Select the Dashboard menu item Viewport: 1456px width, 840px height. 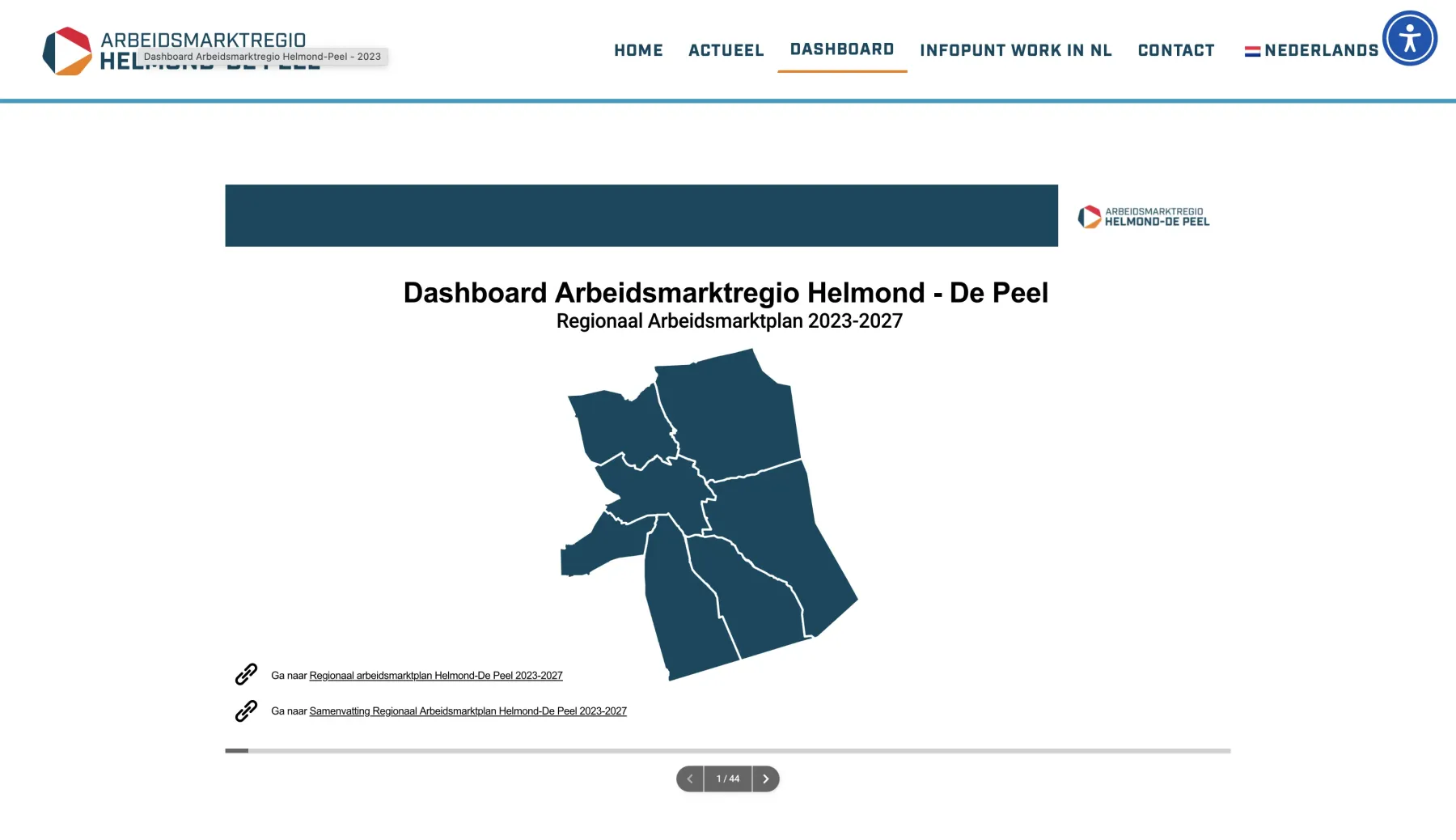pyautogui.click(x=842, y=49)
